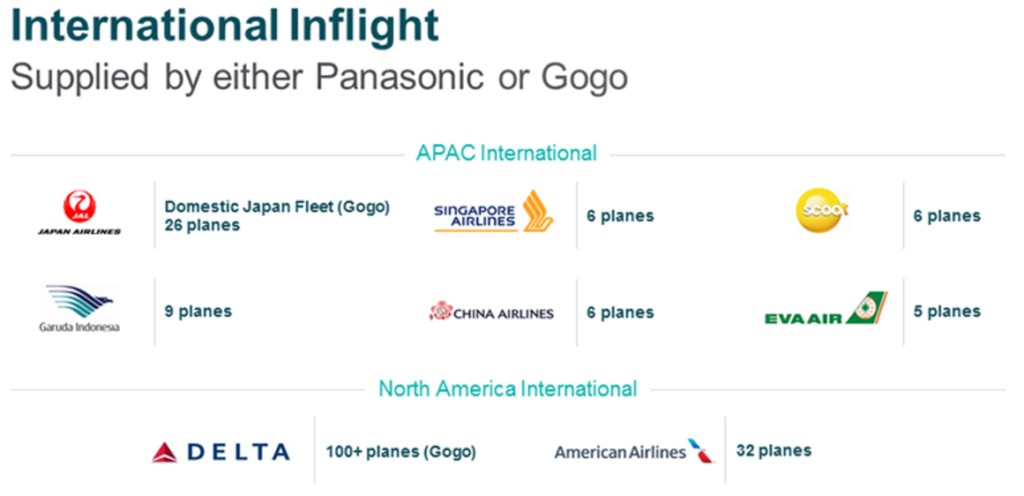Click the China Airlines logo
The height and width of the screenshot is (496, 1024).
pyautogui.click(x=491, y=312)
